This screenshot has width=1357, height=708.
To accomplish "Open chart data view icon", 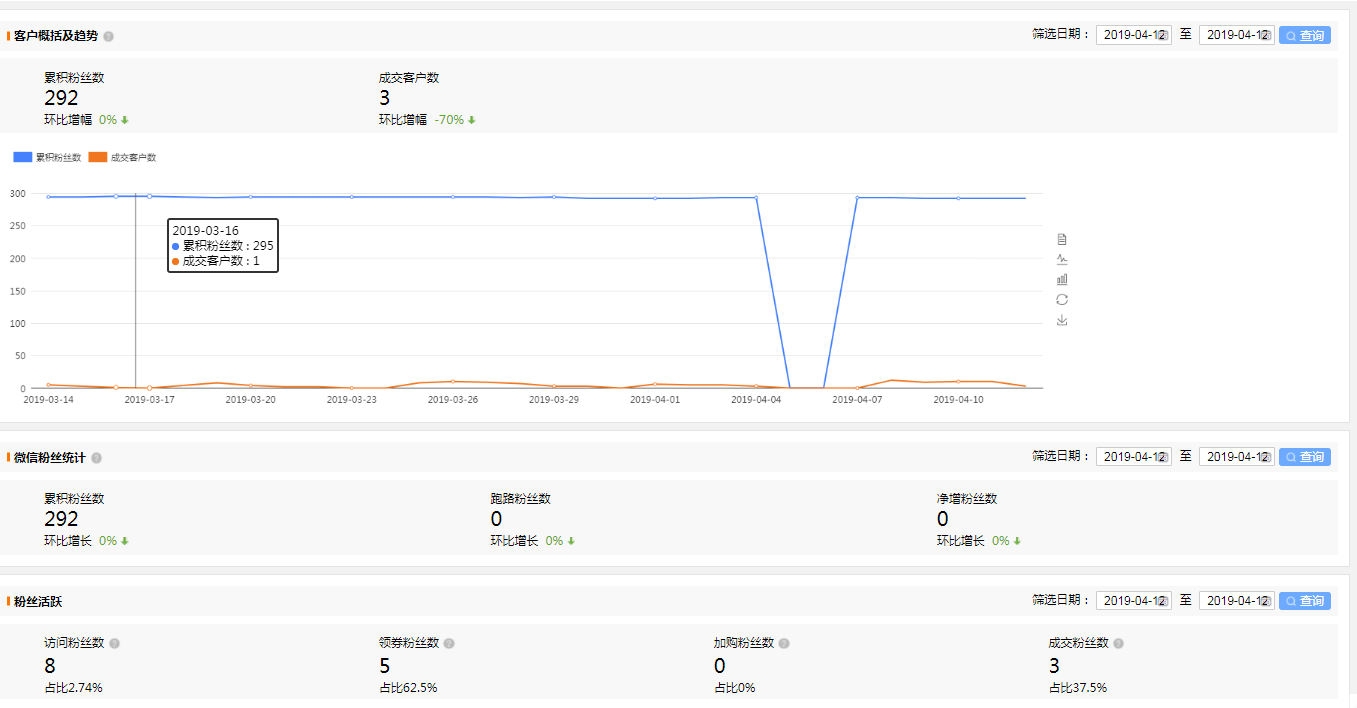I will [x=1062, y=239].
